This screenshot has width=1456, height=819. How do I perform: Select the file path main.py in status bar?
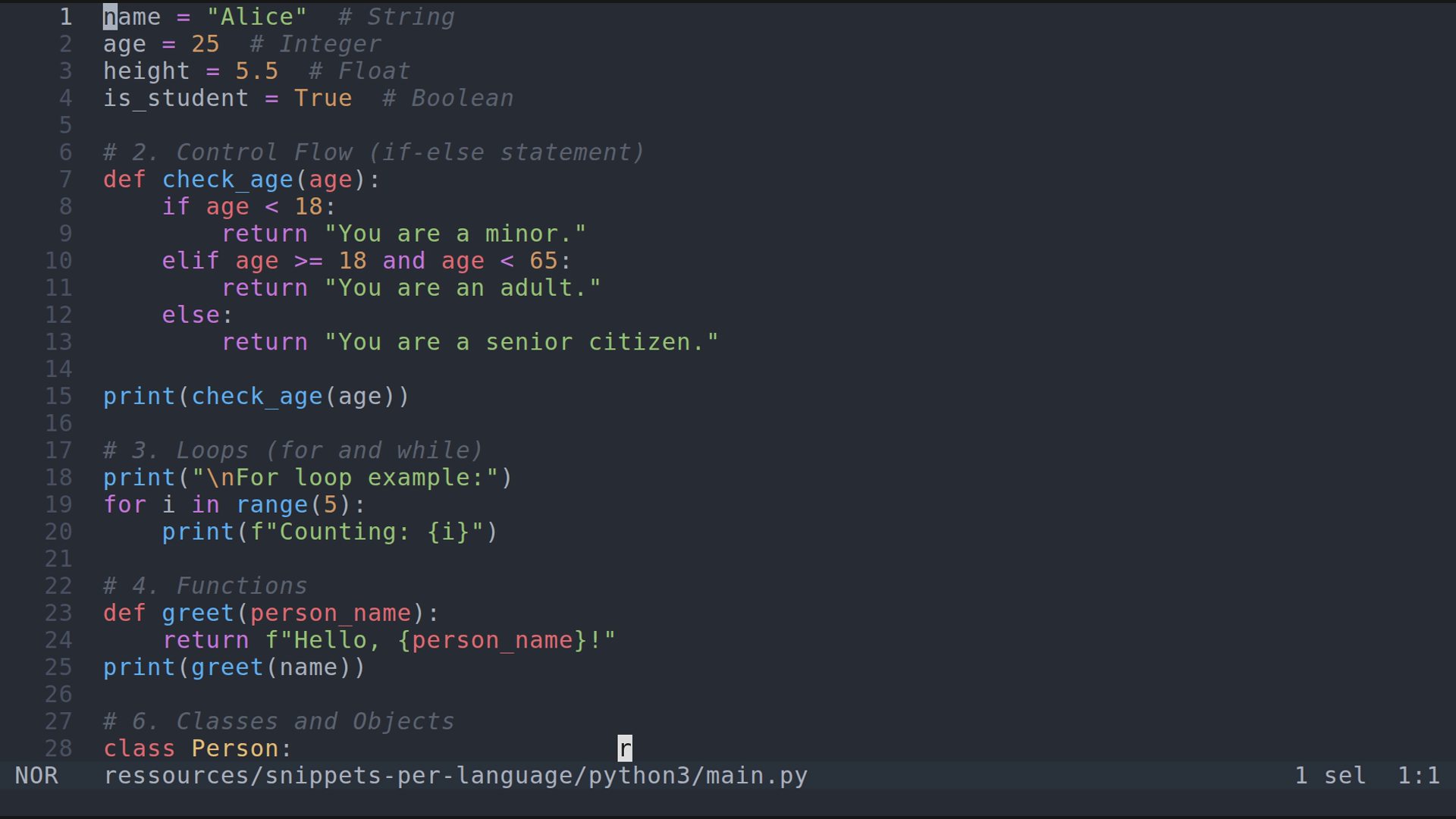pos(455,775)
